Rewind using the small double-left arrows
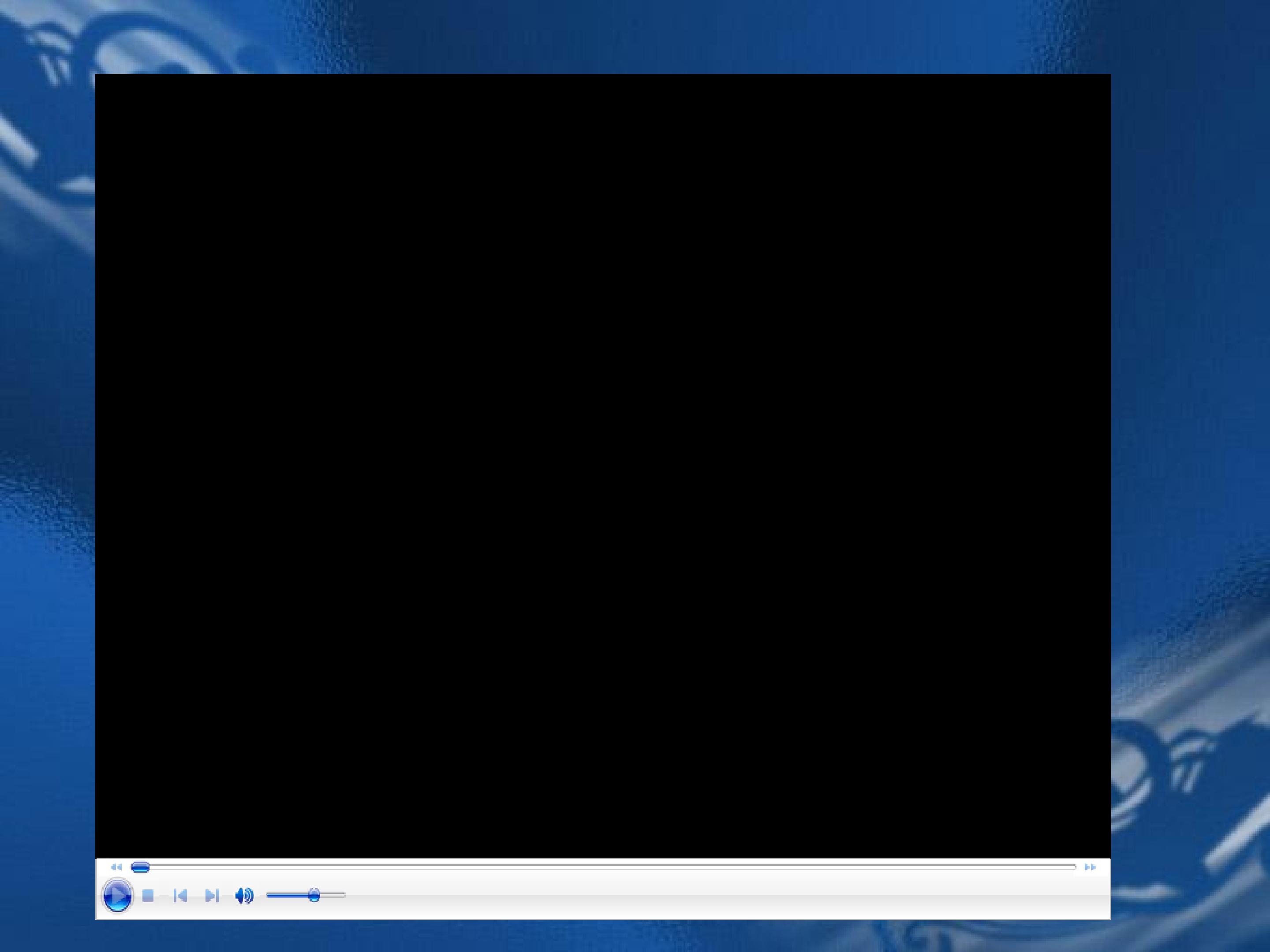This screenshot has width=1270, height=952. click(116, 867)
